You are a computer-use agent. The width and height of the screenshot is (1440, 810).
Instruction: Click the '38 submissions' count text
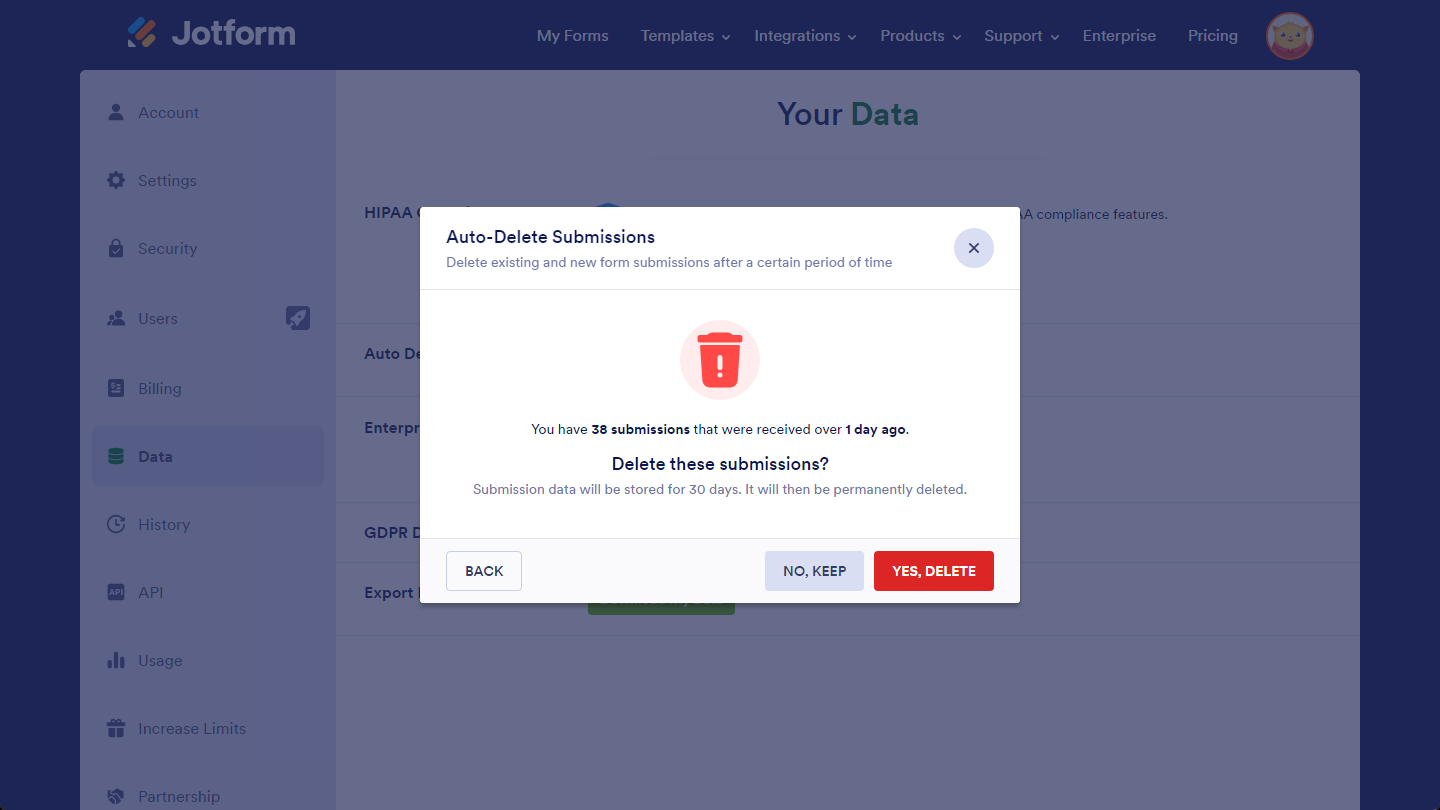coord(640,429)
